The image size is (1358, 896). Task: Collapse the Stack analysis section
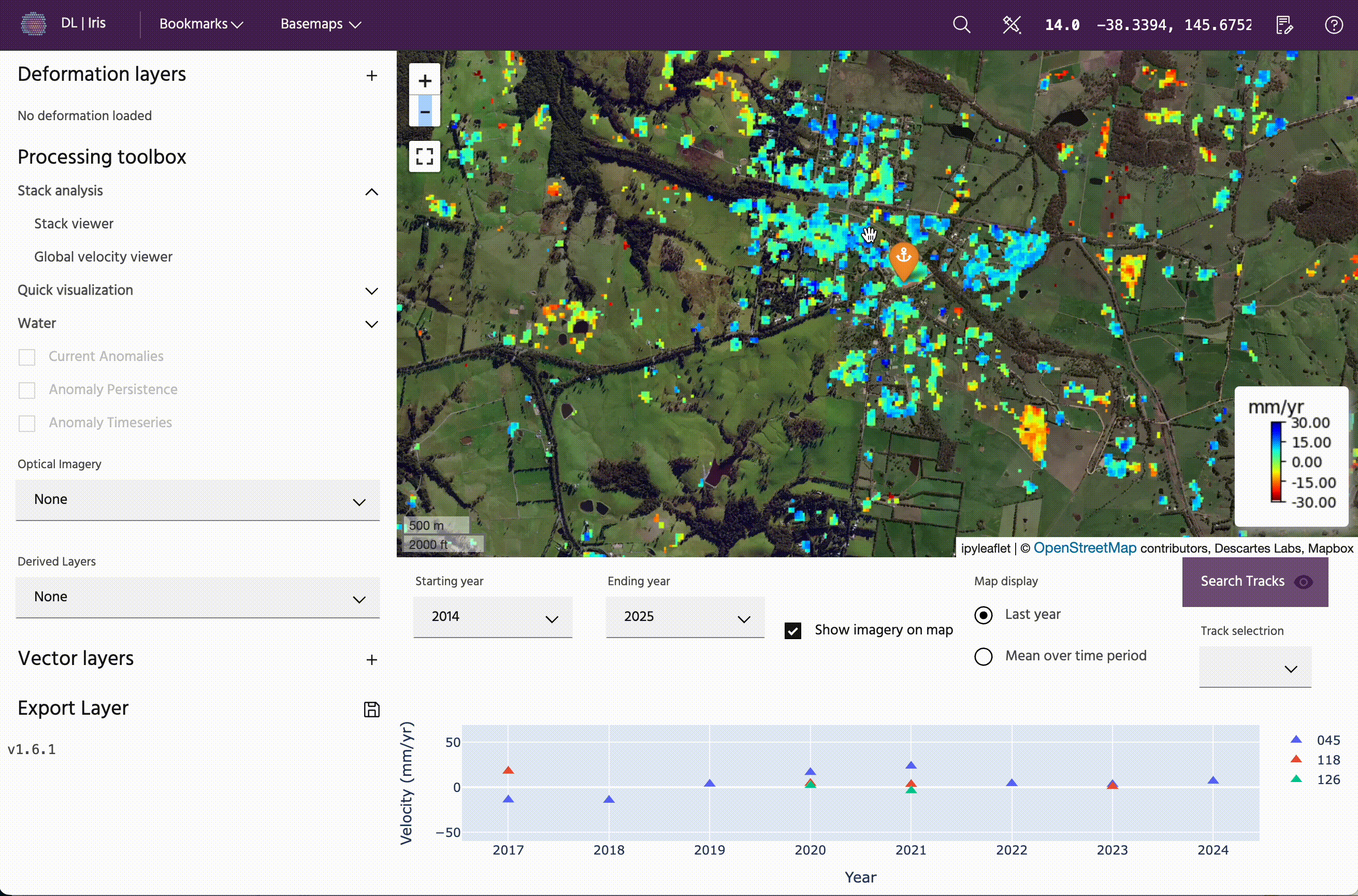point(371,192)
